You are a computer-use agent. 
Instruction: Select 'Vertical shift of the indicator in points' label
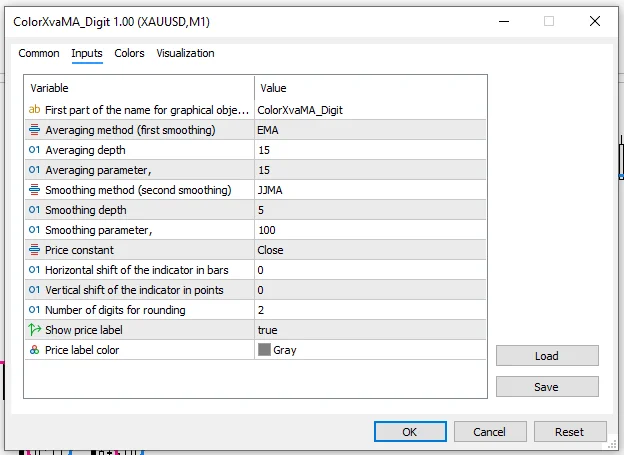[134, 290]
